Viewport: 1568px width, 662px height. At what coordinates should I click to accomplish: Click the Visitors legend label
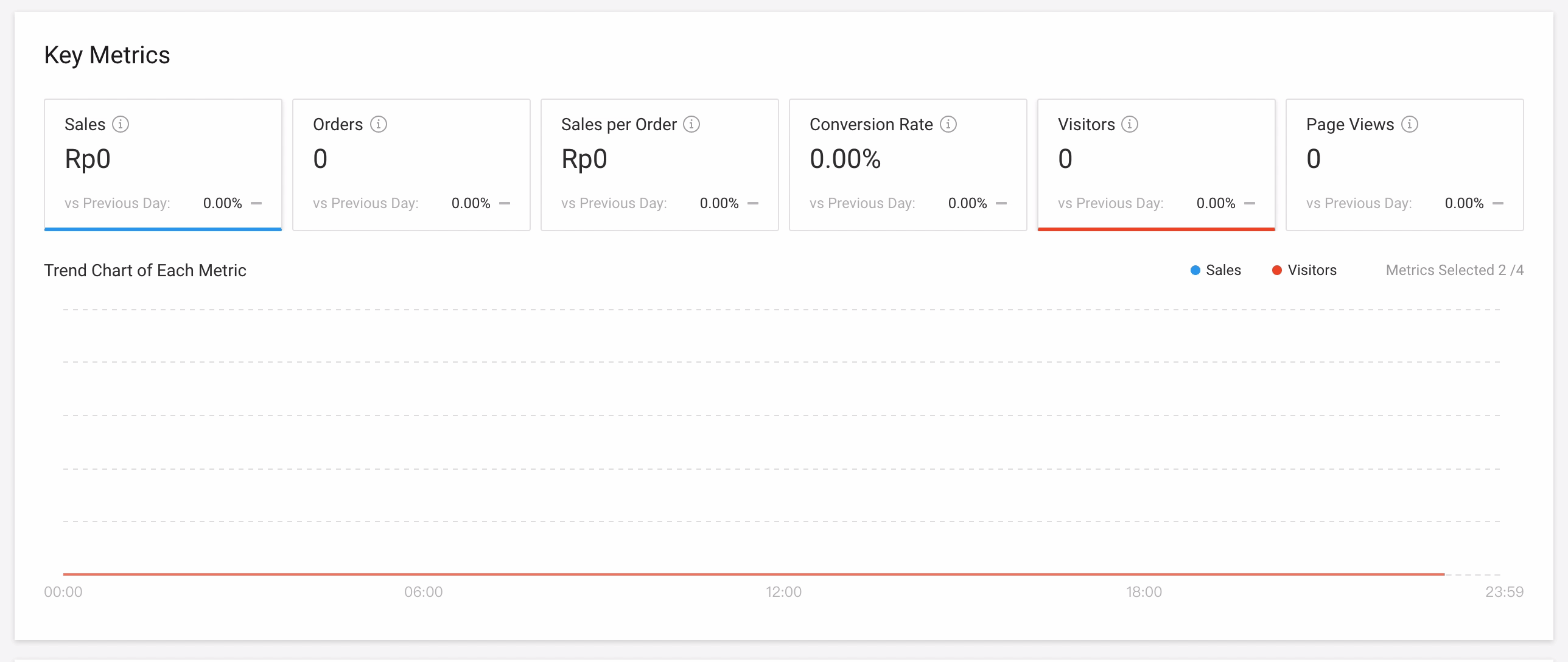click(x=1312, y=270)
